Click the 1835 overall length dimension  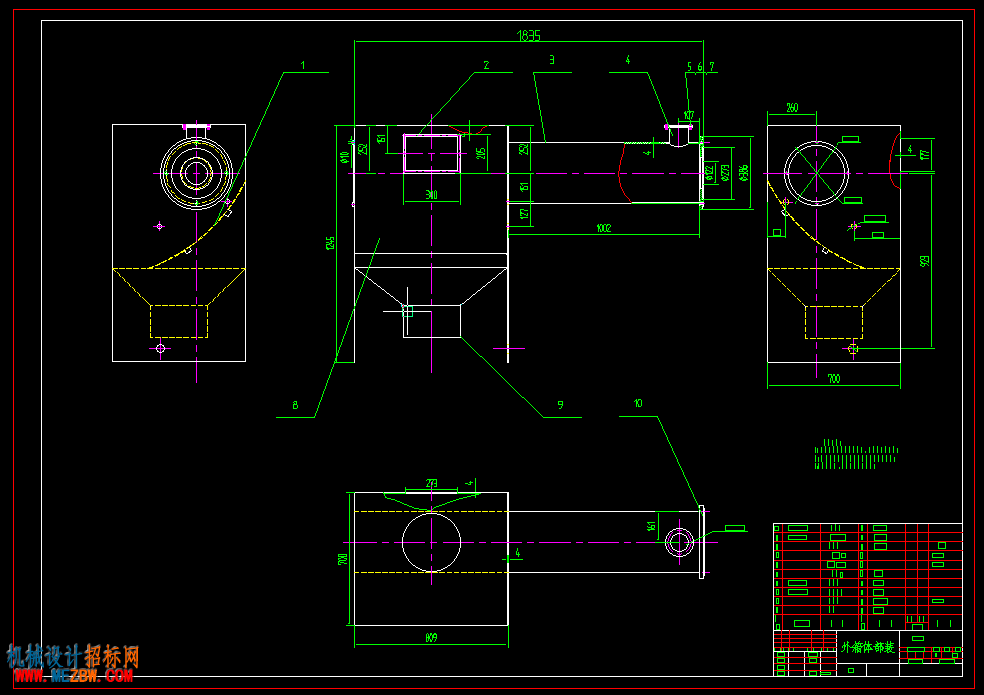(x=528, y=36)
